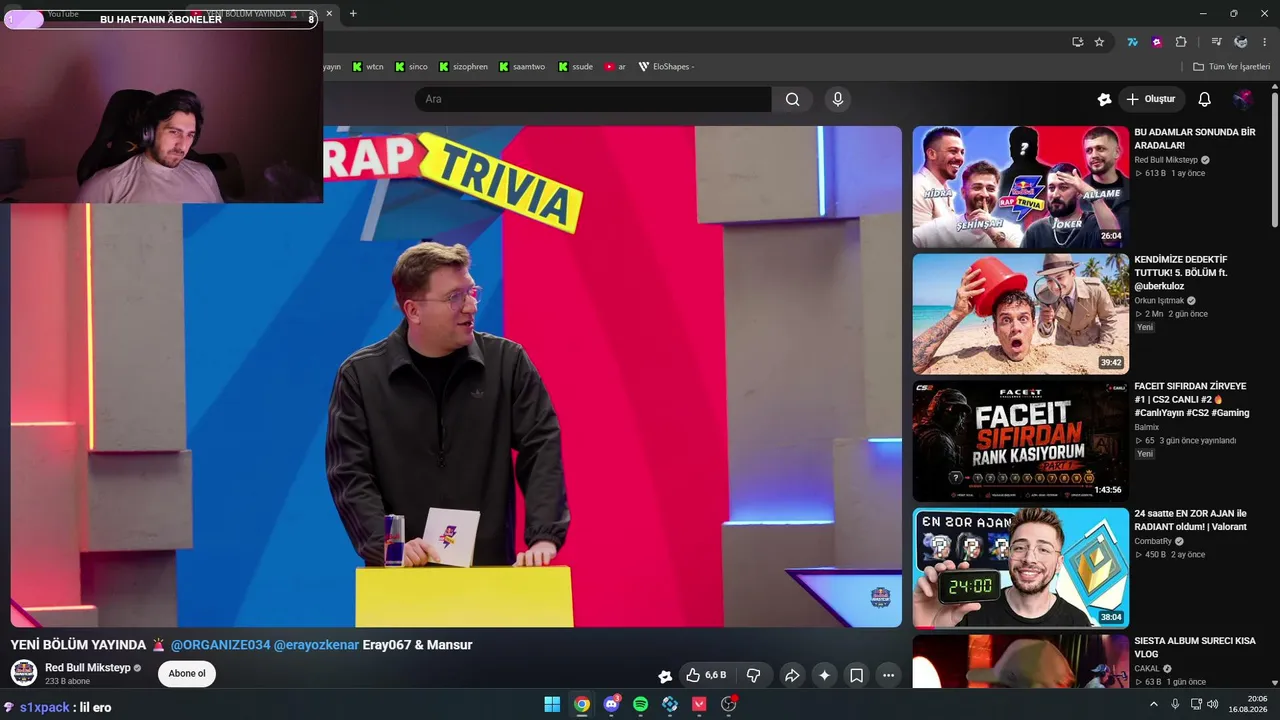Open the purple extension icon in Chrome toolbar
This screenshot has height=720, width=1280.
[1157, 42]
